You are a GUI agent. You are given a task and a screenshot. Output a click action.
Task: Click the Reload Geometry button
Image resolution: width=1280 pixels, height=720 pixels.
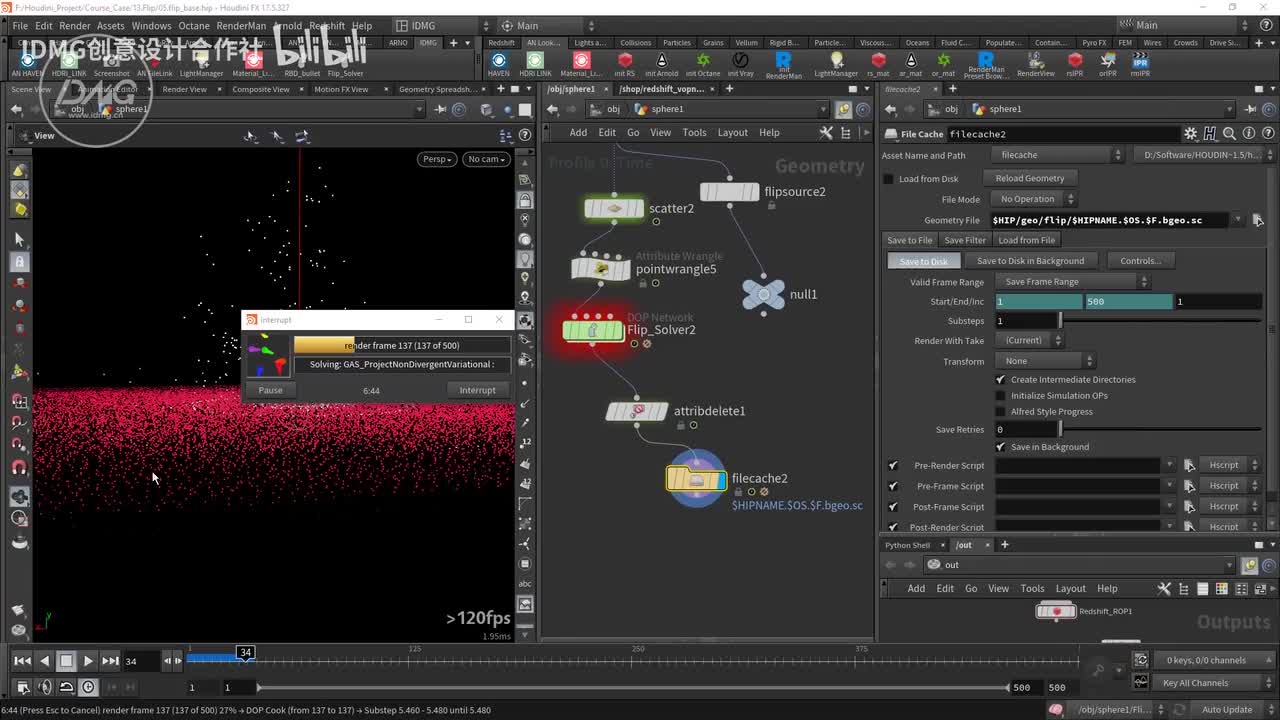(x=1029, y=178)
